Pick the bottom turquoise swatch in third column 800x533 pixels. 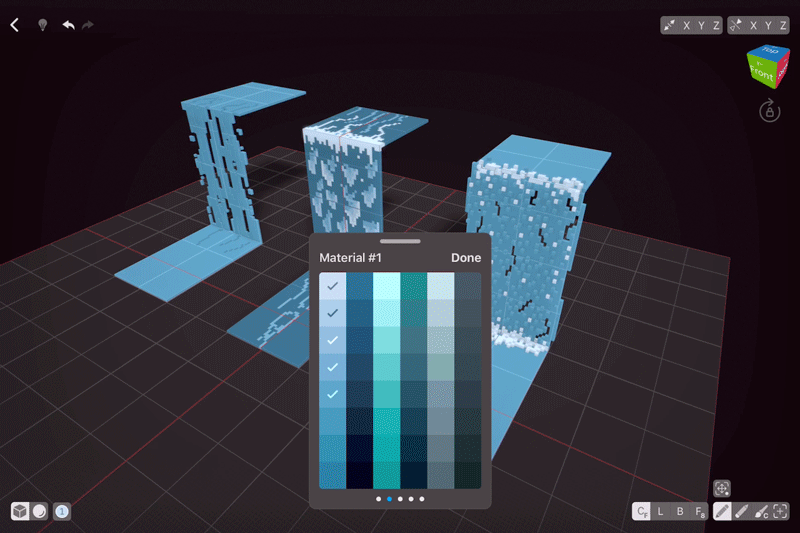tap(387, 475)
